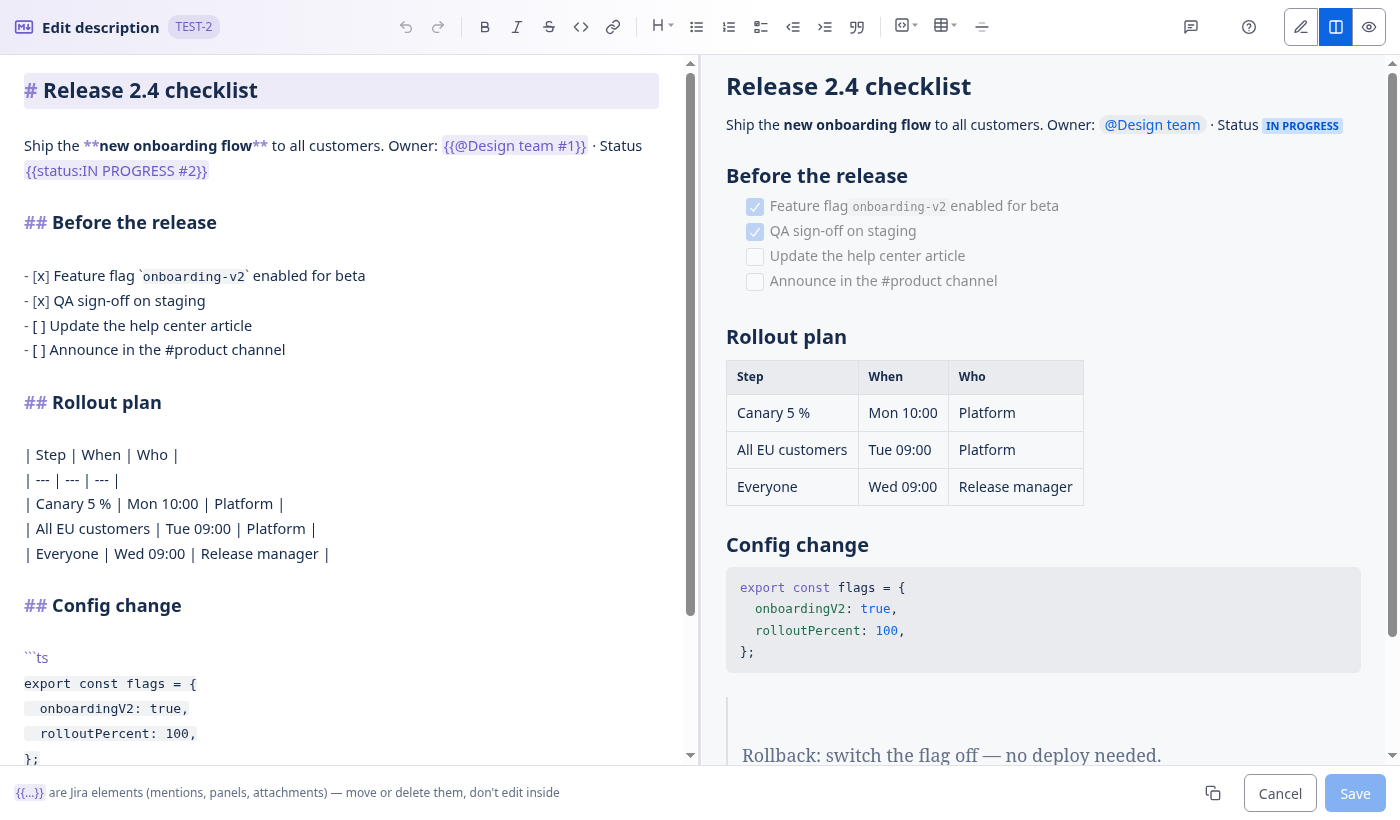The height and width of the screenshot is (820, 1400).
Task: Click the Cancel button
Action: (1280, 793)
